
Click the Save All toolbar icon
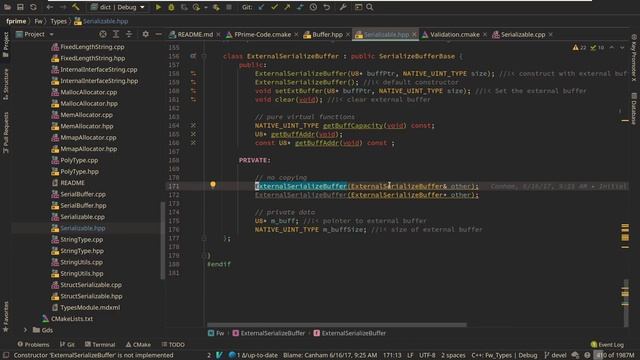pyautogui.click(x=20, y=7)
